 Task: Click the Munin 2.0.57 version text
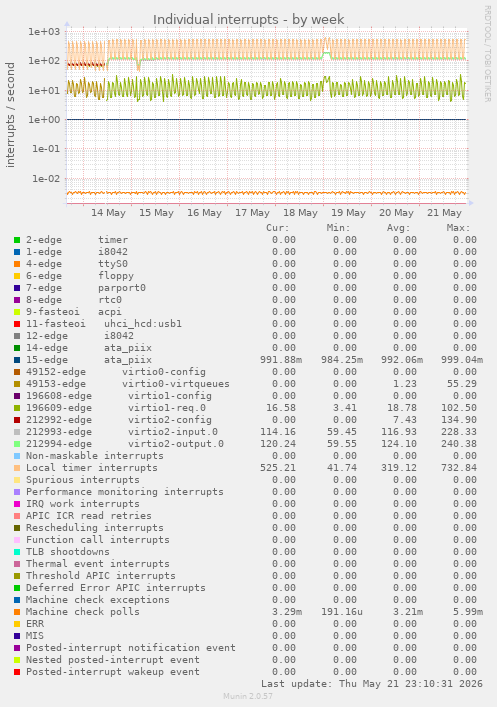pyautogui.click(x=248, y=696)
